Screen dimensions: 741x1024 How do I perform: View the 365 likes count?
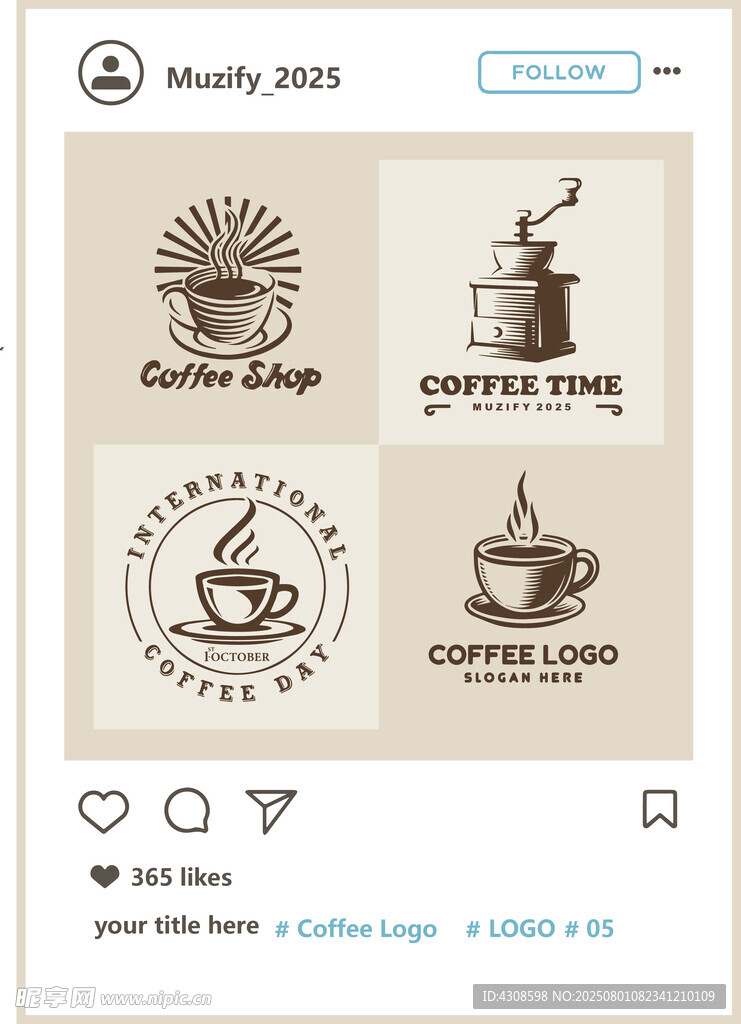[181, 876]
